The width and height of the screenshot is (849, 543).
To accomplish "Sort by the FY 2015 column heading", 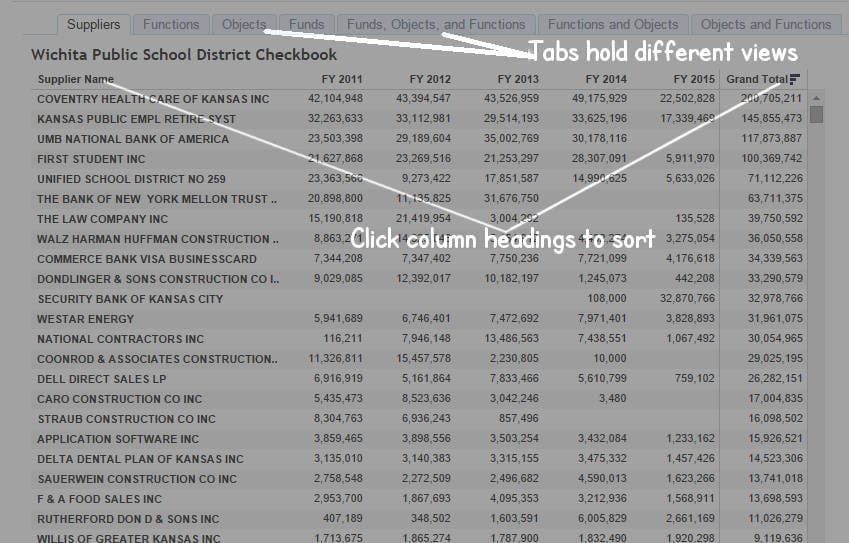I will pyautogui.click(x=694, y=79).
